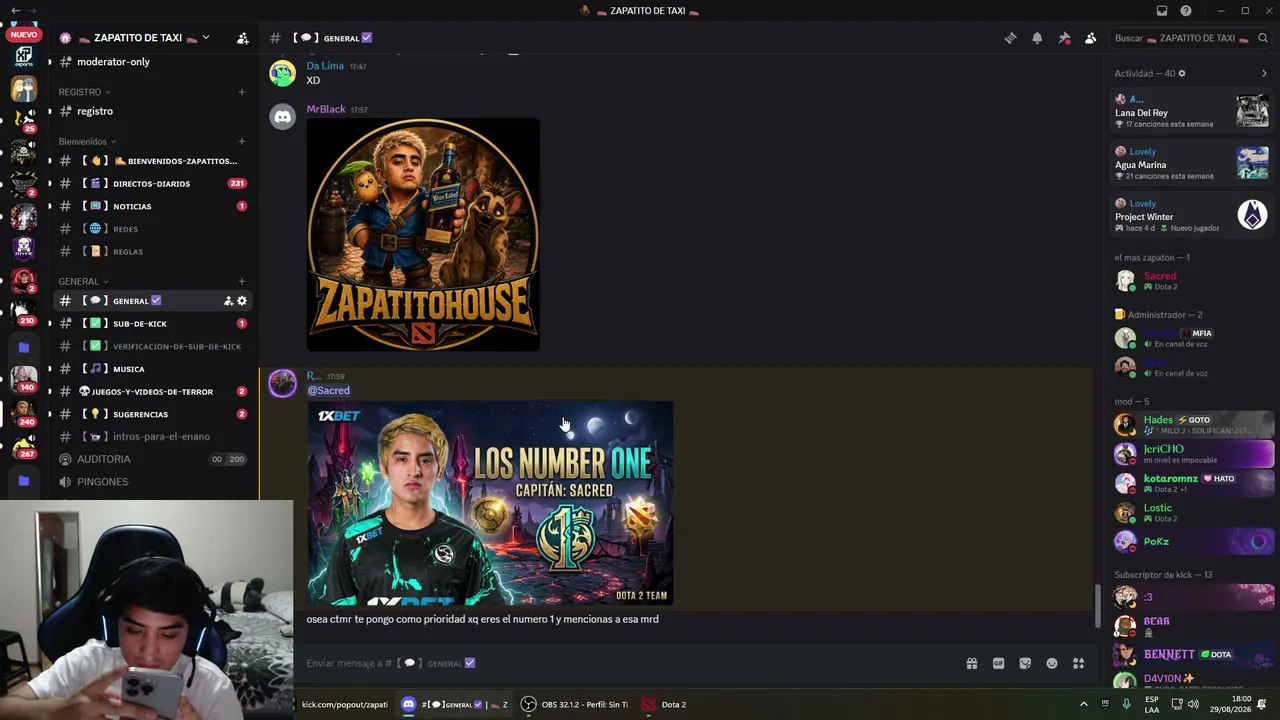Open the apps launcher icon

point(1079,663)
